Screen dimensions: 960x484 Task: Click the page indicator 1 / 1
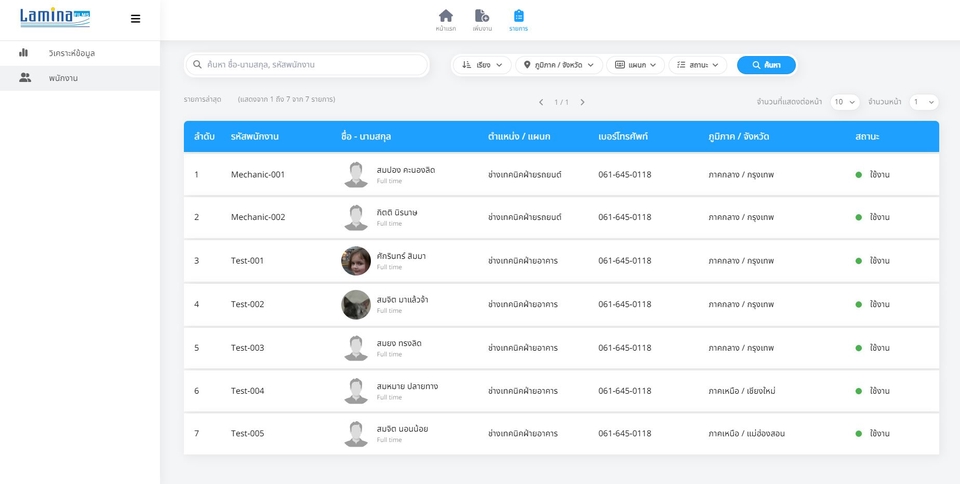(x=561, y=102)
